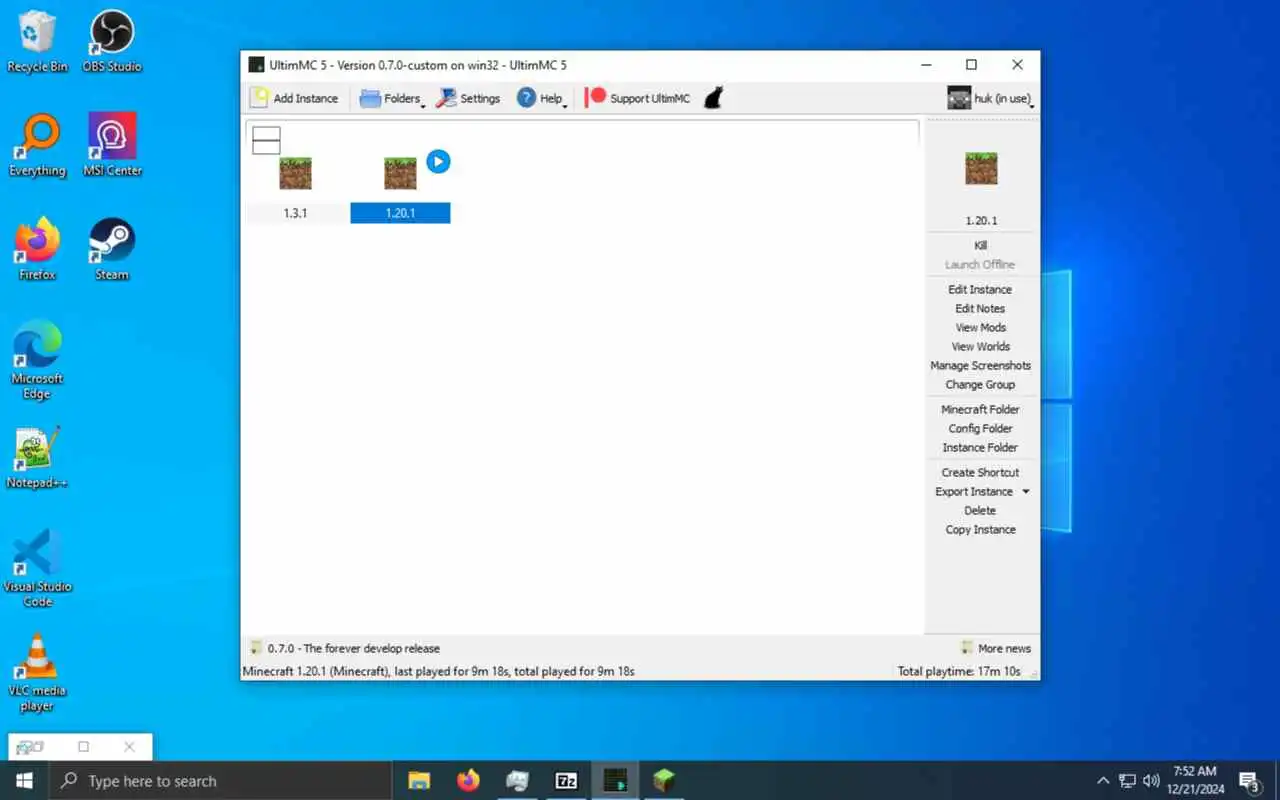Open OBS Studio desktop icon

112,42
